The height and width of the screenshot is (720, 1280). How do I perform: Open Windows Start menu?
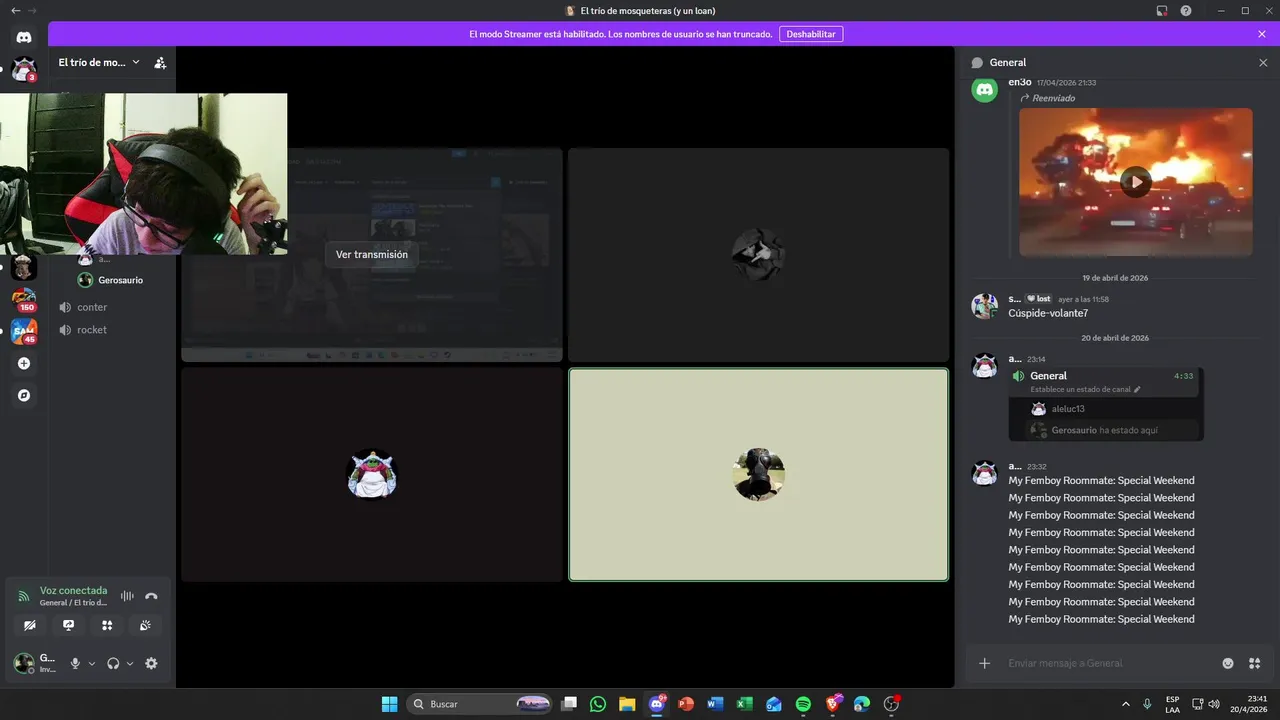[x=389, y=704]
